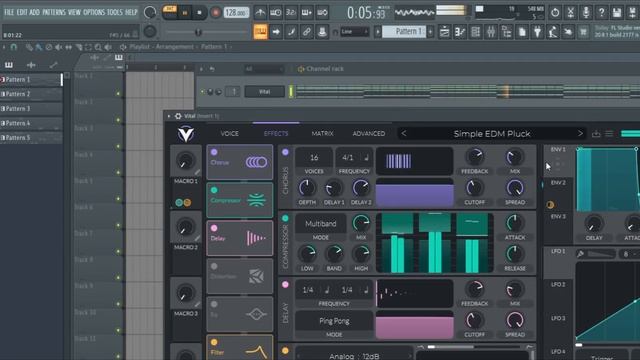
Task: Click the MACRO 1 knob
Action: [186, 161]
